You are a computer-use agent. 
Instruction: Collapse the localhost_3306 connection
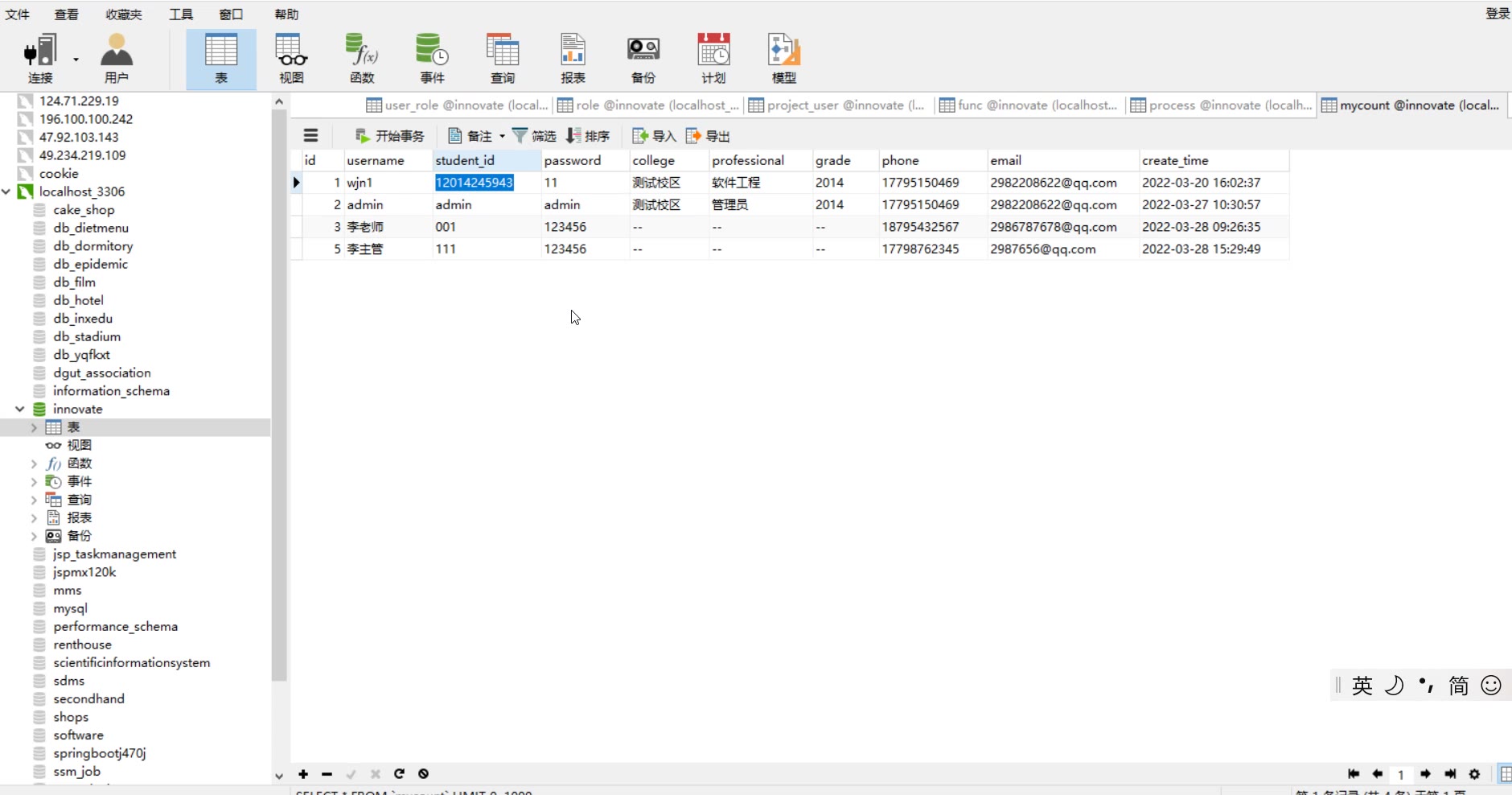[x=6, y=192]
